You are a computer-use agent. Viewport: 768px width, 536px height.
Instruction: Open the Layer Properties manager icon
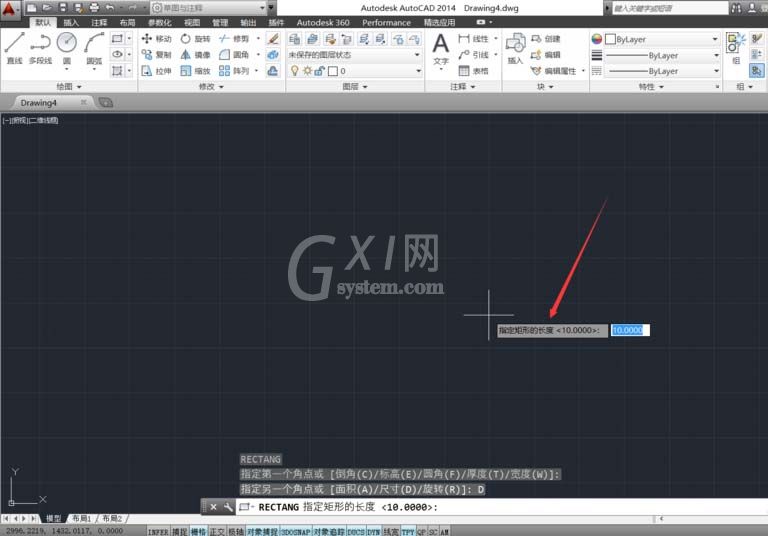point(294,39)
